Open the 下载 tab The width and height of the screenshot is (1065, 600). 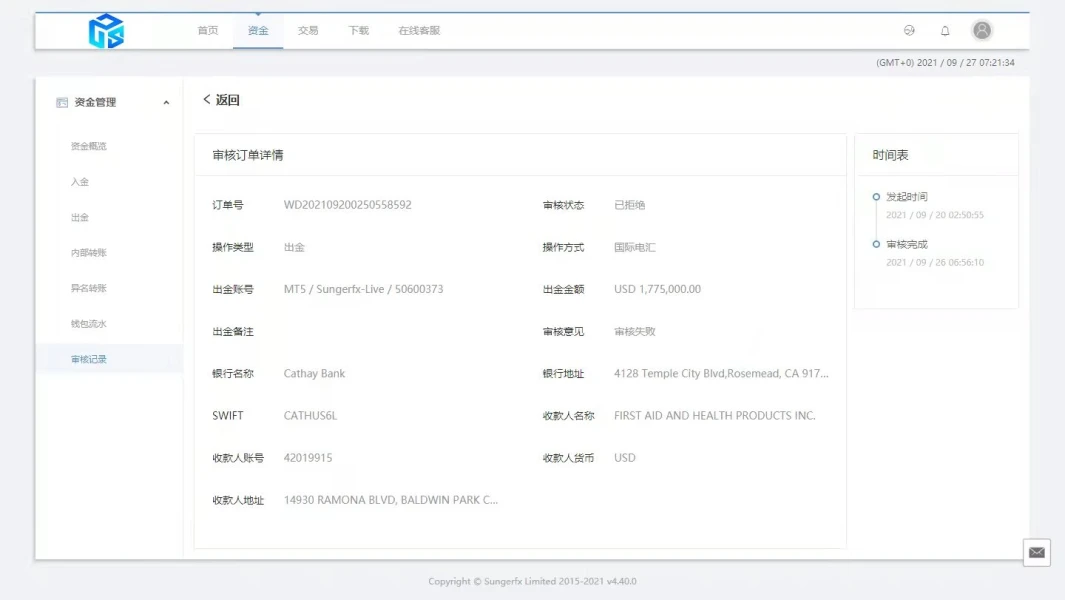click(358, 31)
